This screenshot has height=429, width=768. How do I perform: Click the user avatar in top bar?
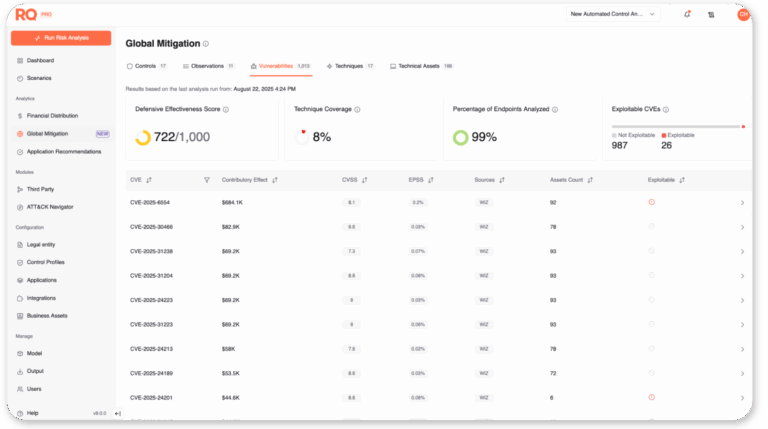coord(743,14)
